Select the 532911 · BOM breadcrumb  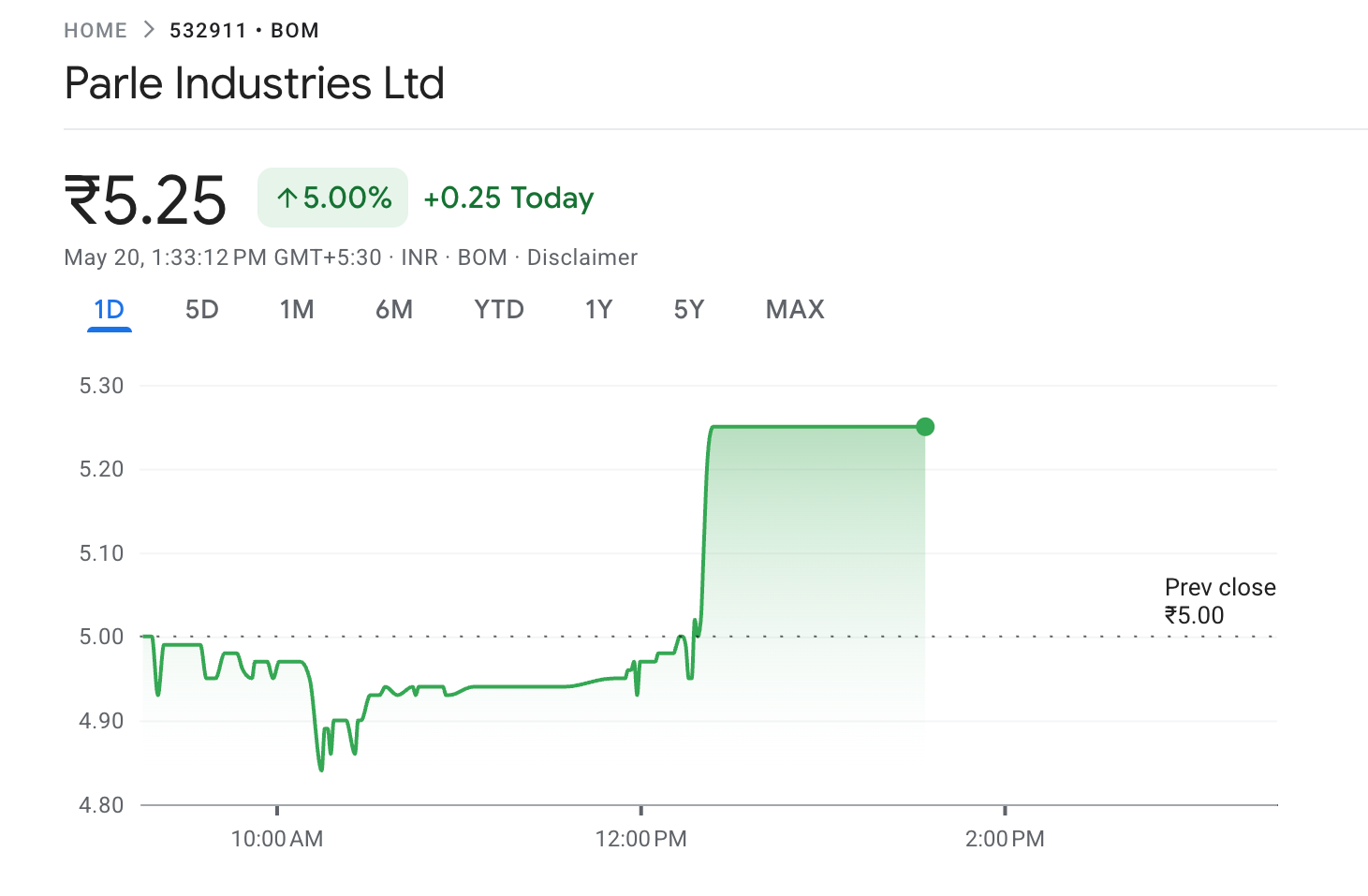click(244, 30)
